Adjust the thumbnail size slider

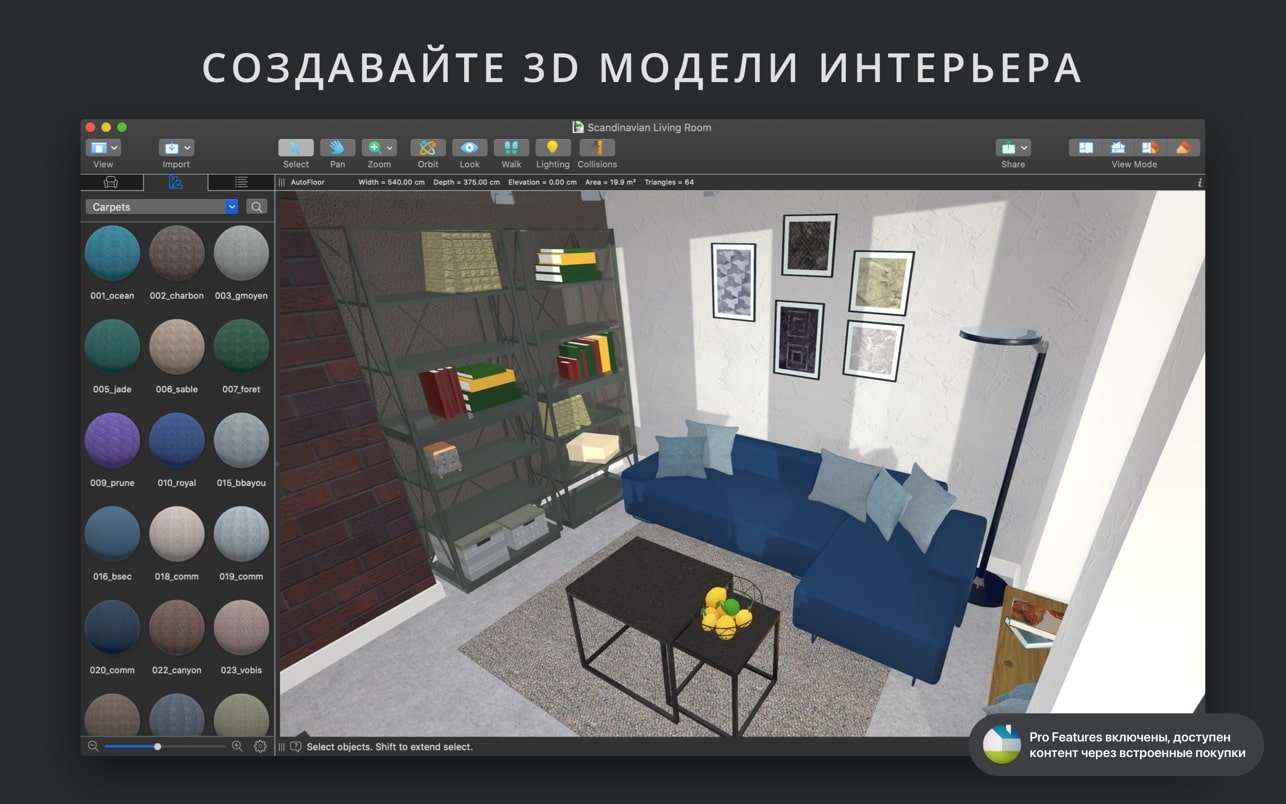(x=158, y=746)
